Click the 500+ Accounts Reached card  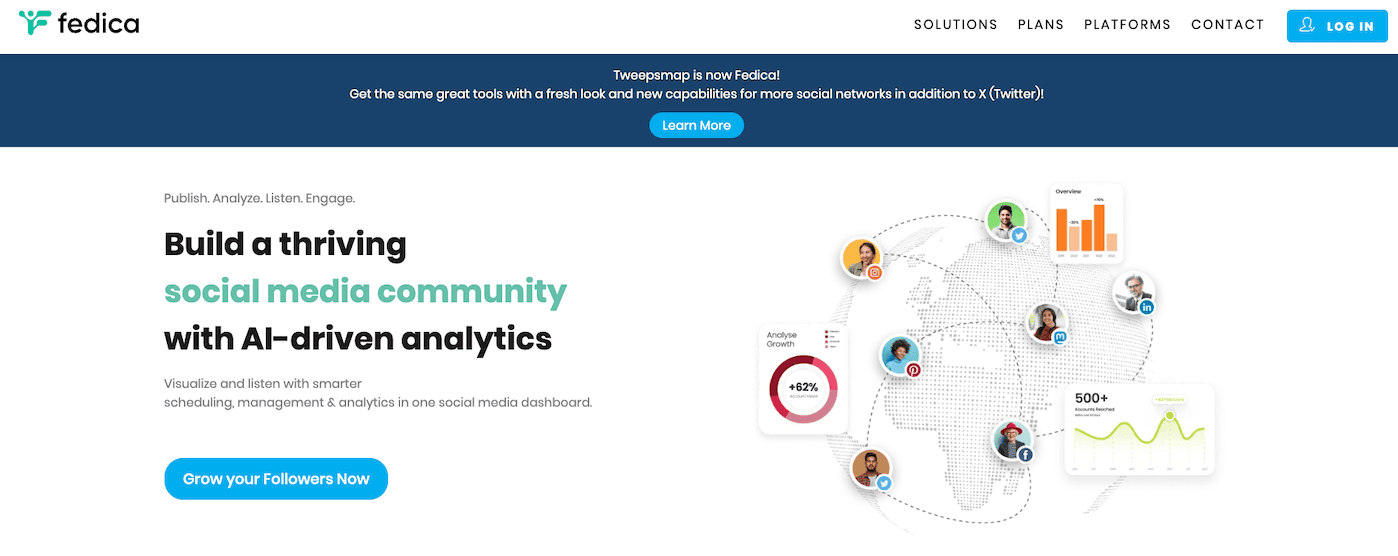[1139, 429]
